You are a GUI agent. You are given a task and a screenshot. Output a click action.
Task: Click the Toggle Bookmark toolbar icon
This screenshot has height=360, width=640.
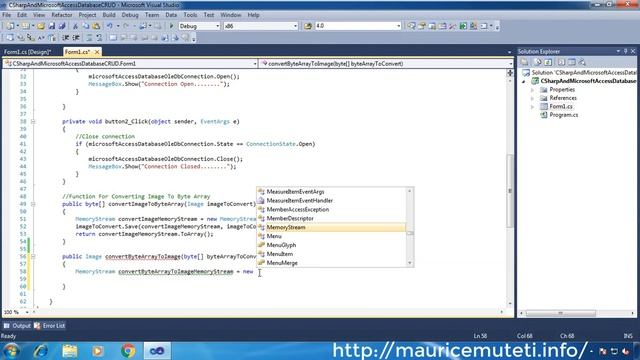113,38
